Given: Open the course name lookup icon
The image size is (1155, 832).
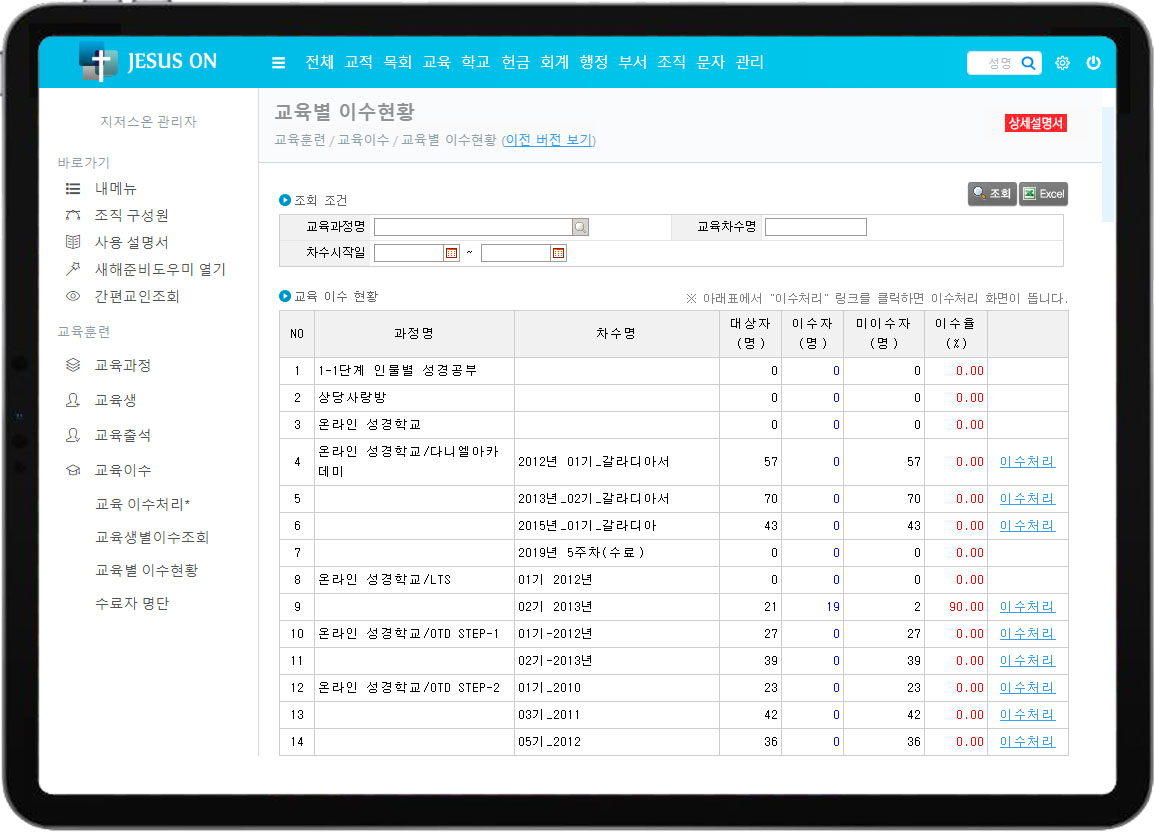Looking at the screenshot, I should tap(581, 227).
